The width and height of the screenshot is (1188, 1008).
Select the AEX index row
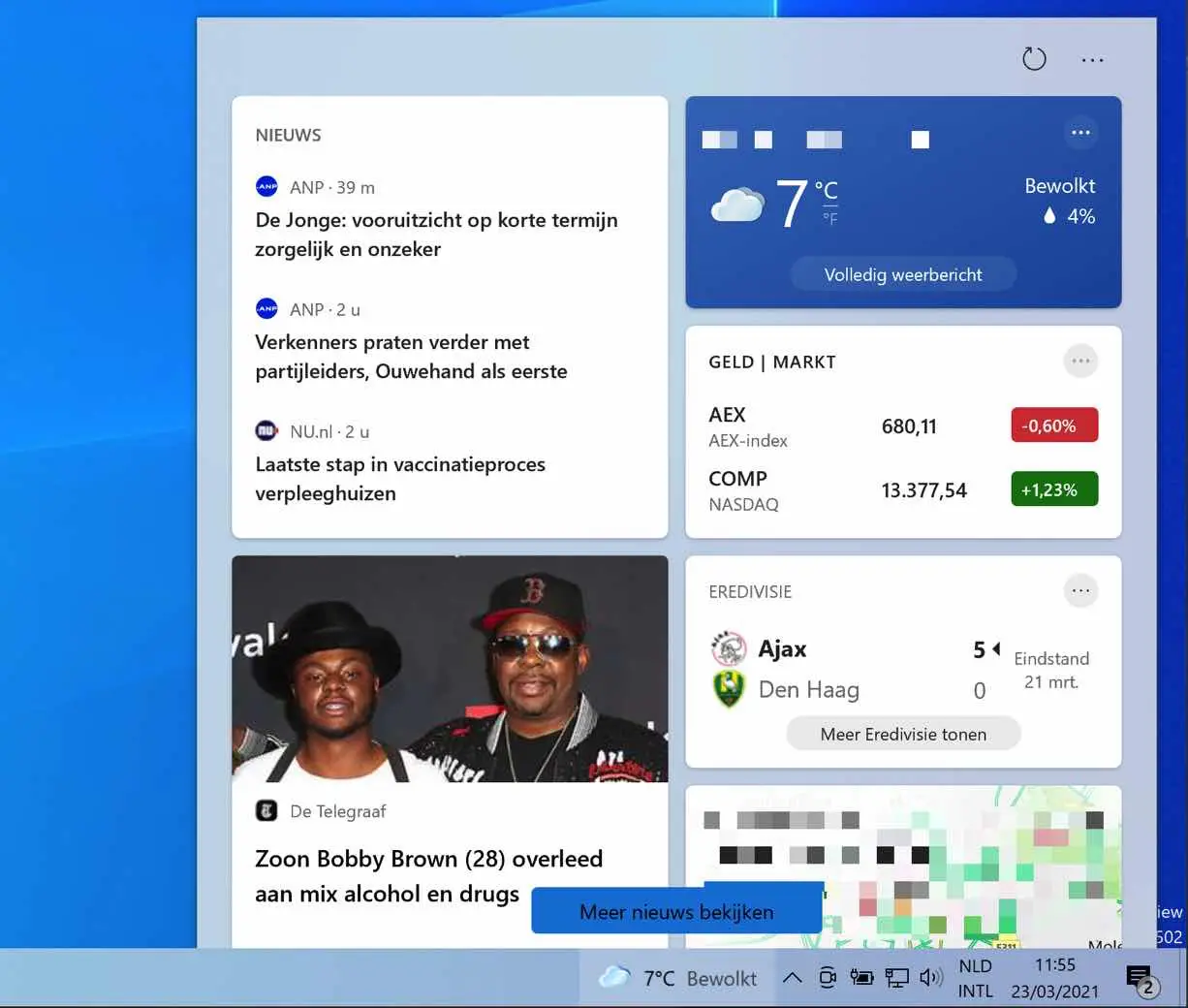(903, 426)
